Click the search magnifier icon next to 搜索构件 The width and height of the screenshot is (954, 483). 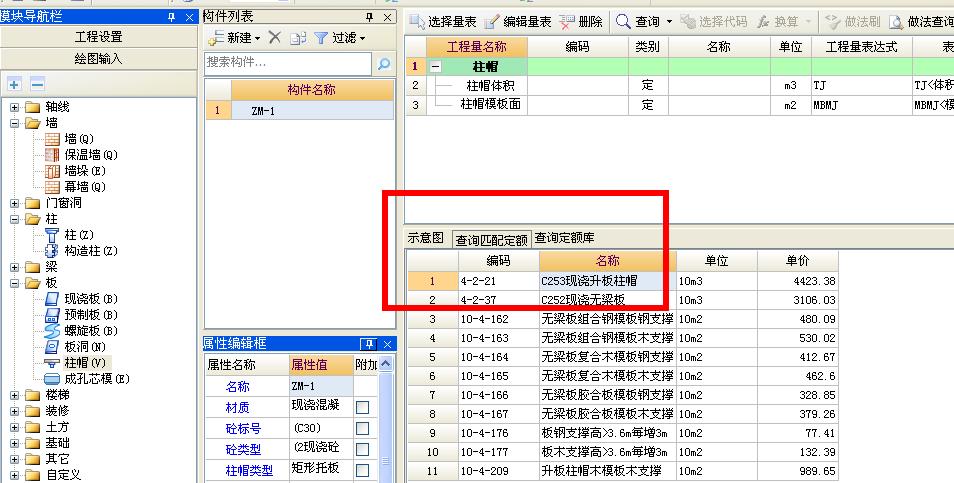pos(384,63)
